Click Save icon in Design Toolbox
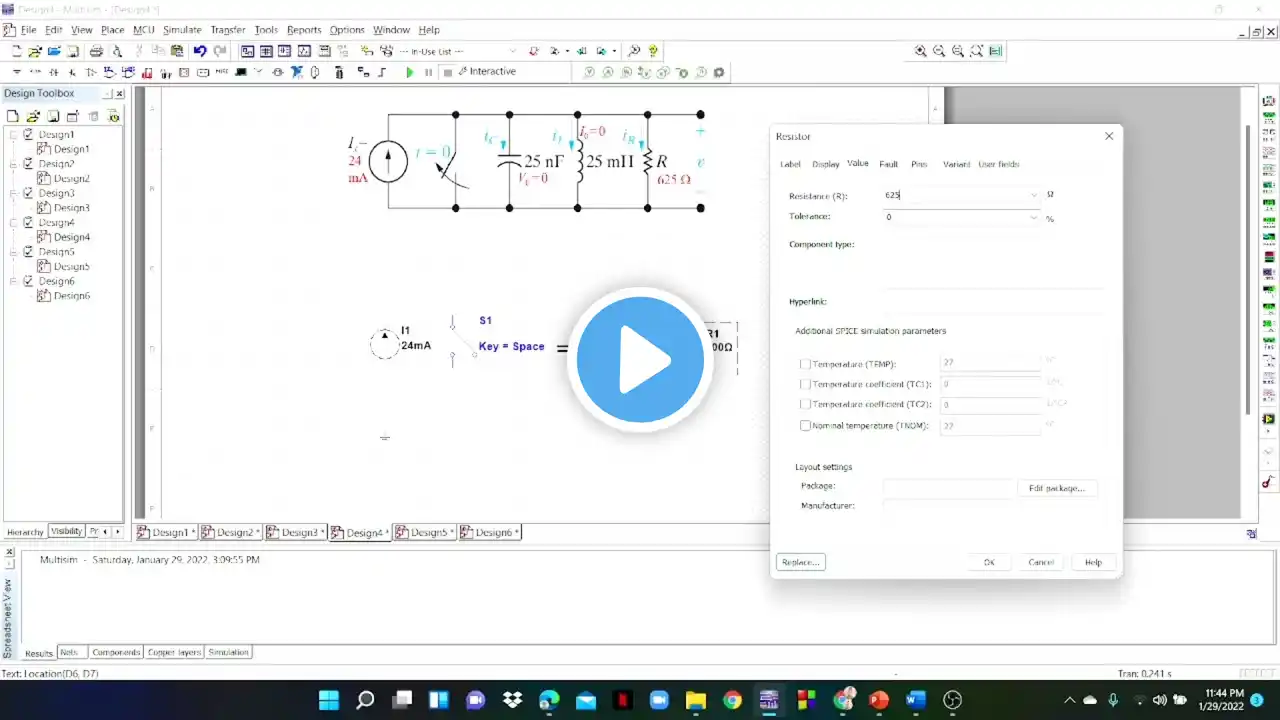1280x720 pixels. coord(53,116)
